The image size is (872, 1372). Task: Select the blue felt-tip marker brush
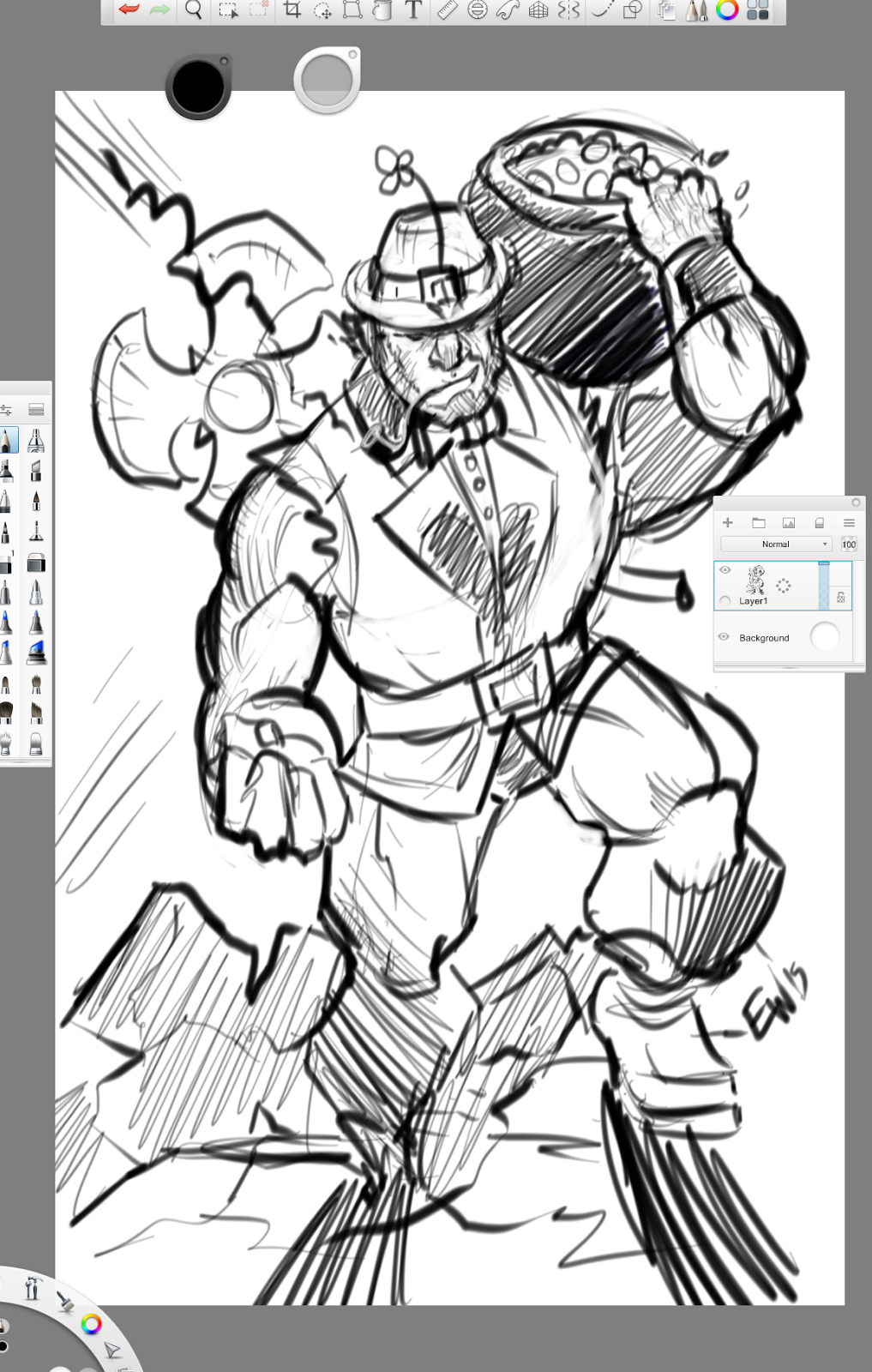(36, 623)
